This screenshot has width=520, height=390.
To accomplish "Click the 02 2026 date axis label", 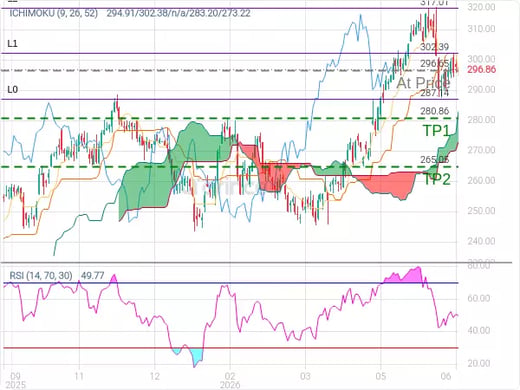I will (x=230, y=380).
